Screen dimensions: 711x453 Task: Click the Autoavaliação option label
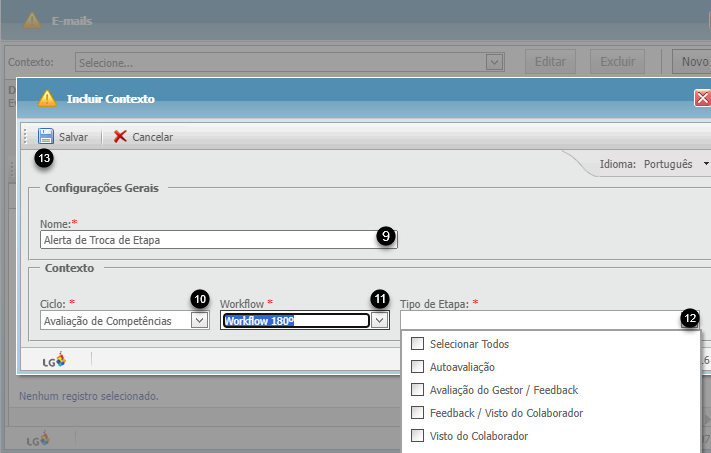tap(462, 367)
